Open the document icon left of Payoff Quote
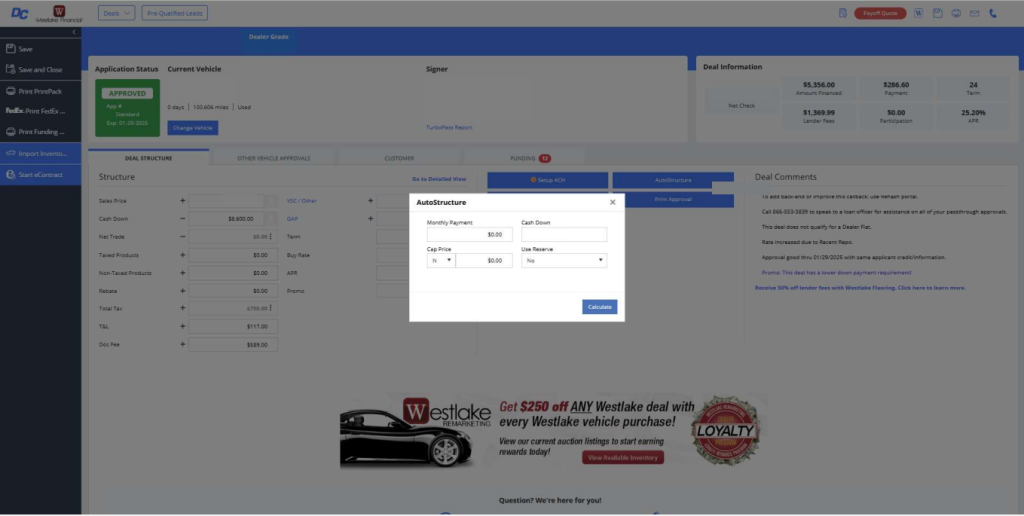 point(842,13)
